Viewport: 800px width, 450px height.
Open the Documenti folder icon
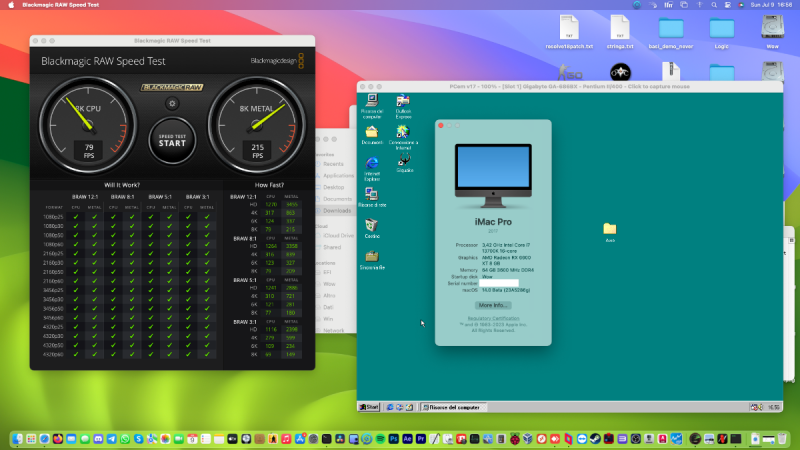pos(372,132)
